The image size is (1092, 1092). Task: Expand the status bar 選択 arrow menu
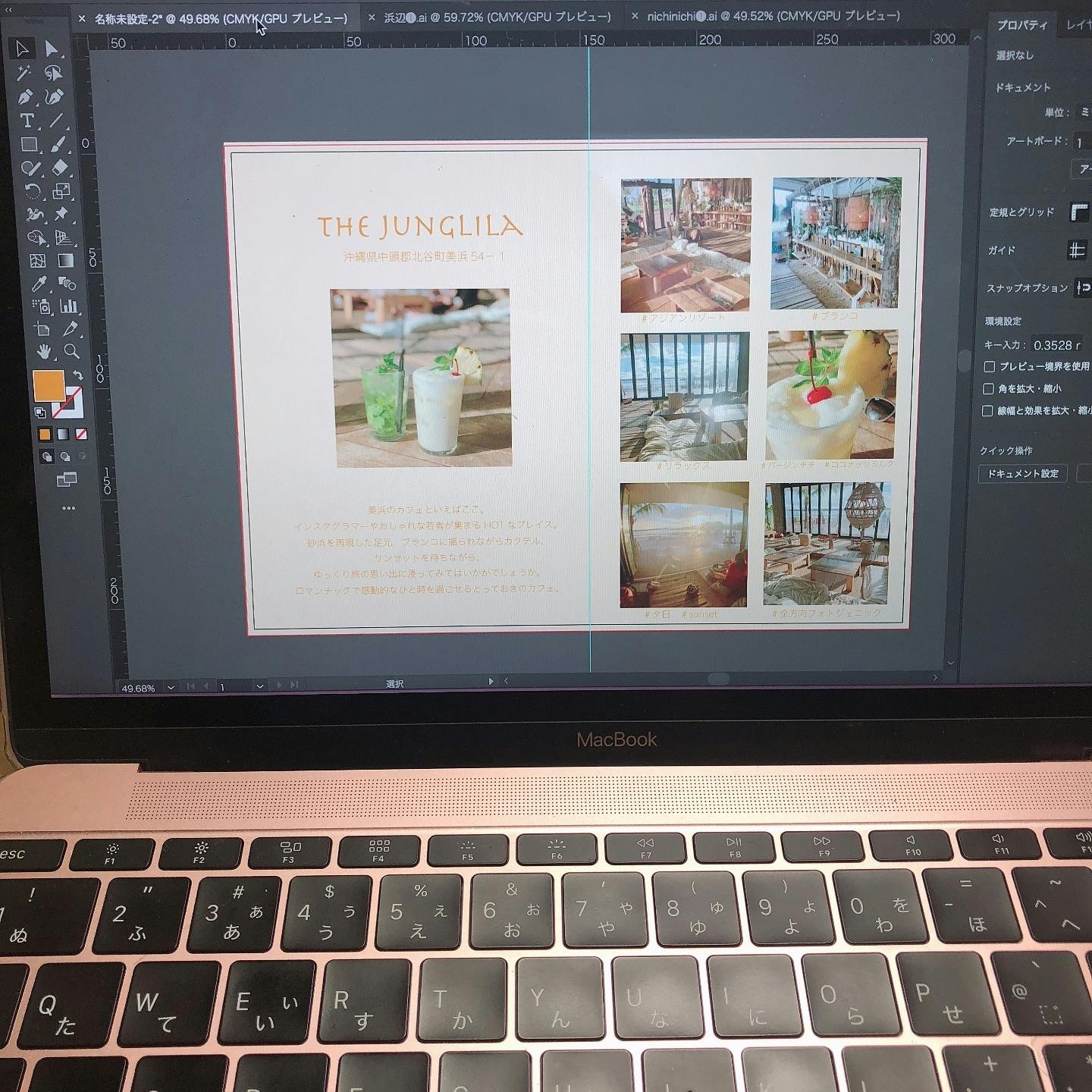pos(491,682)
